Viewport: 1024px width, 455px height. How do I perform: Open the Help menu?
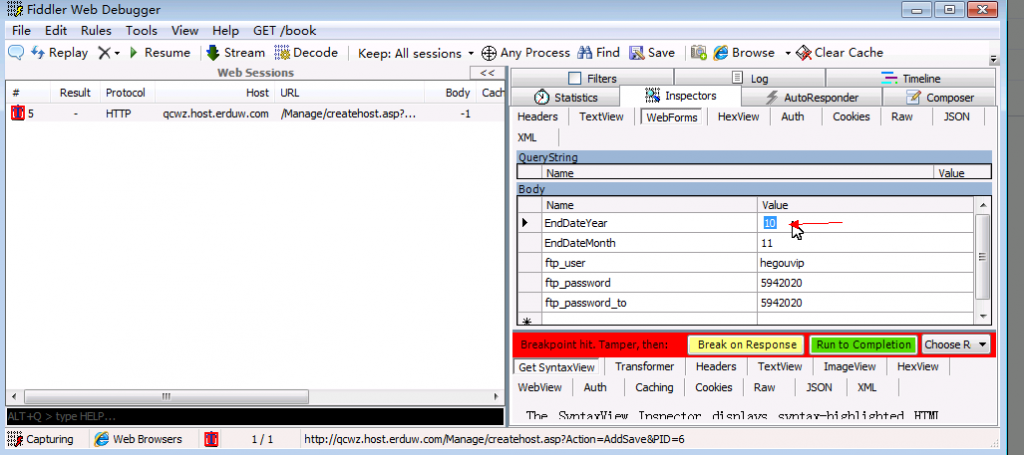click(226, 31)
